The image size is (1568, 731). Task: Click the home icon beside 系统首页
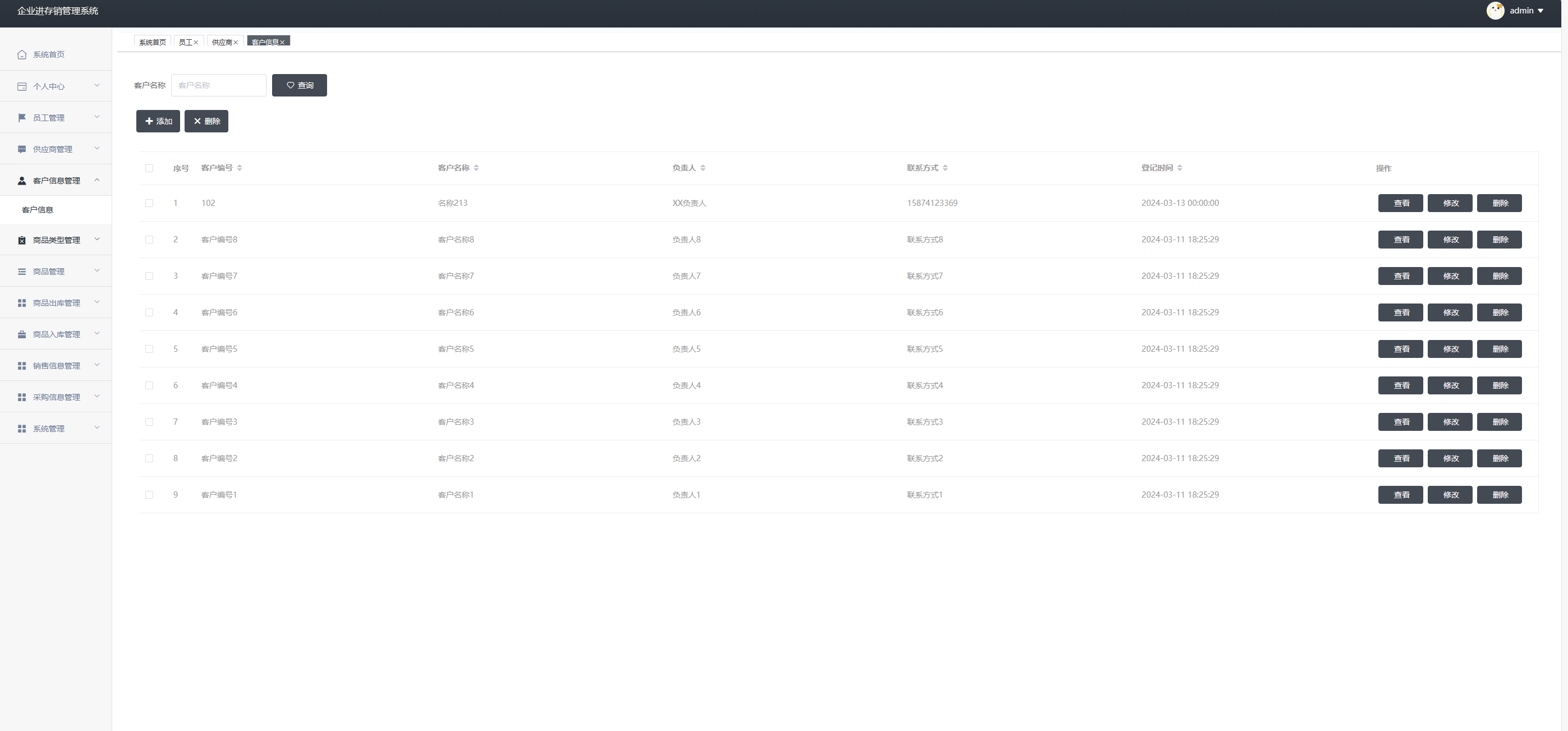tap(22, 55)
